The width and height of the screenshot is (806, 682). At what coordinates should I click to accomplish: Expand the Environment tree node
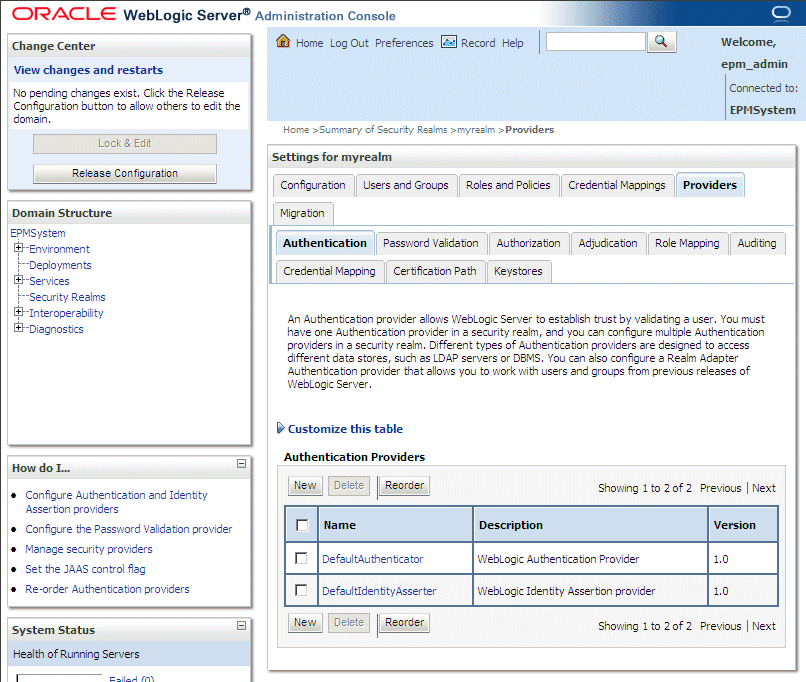pyautogui.click(x=19, y=248)
